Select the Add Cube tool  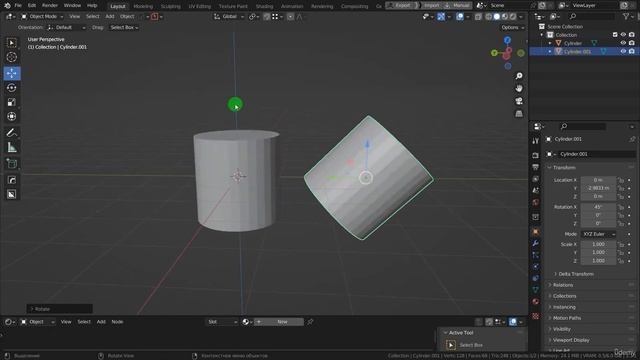tap(11, 164)
